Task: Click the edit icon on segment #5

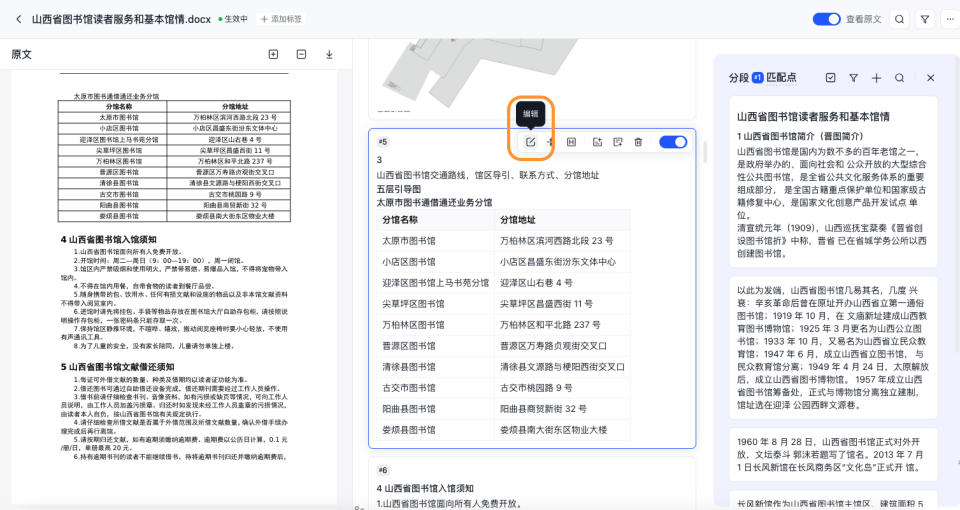Action: 531,142
